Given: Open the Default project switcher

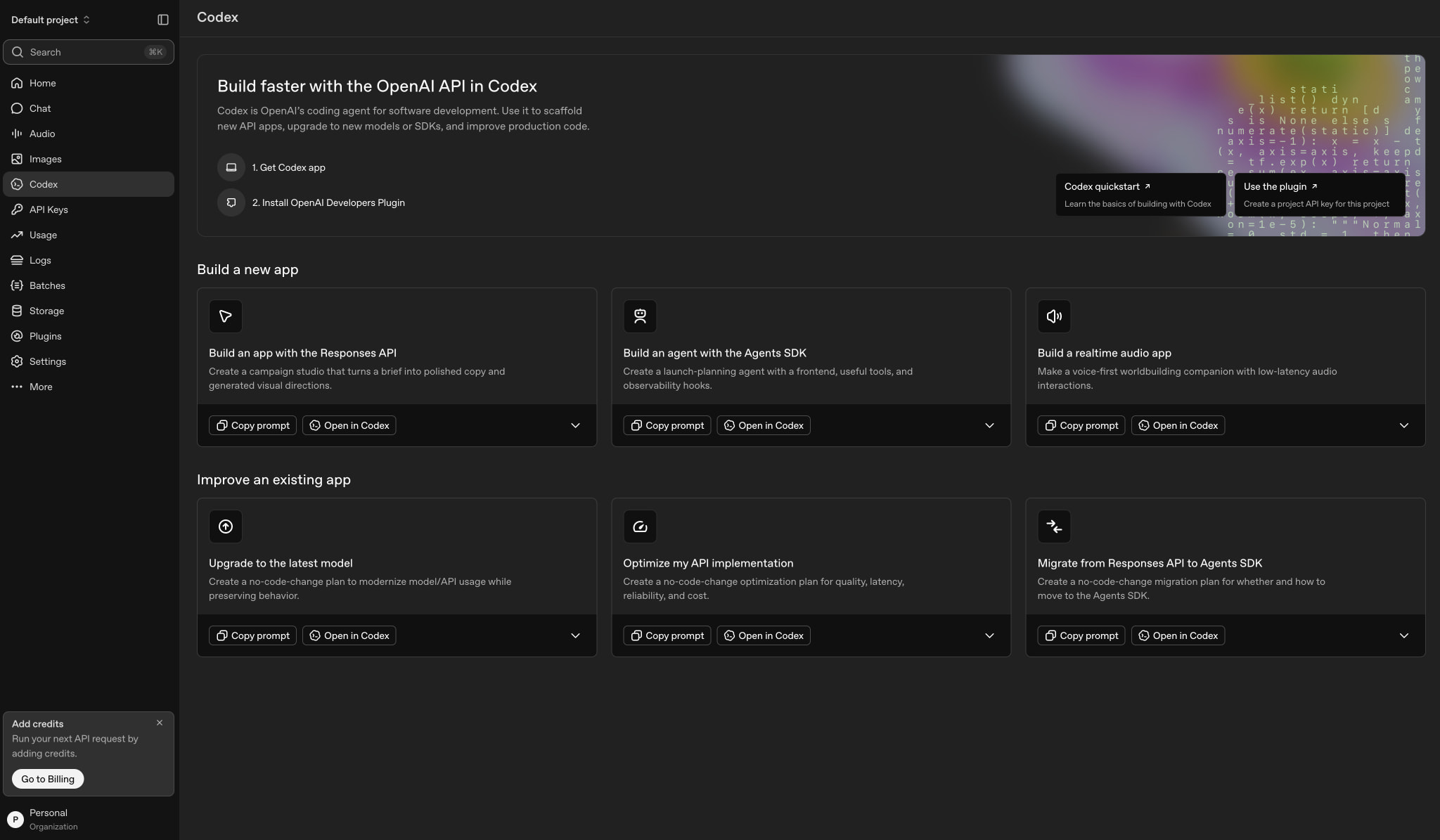Looking at the screenshot, I should [x=51, y=20].
